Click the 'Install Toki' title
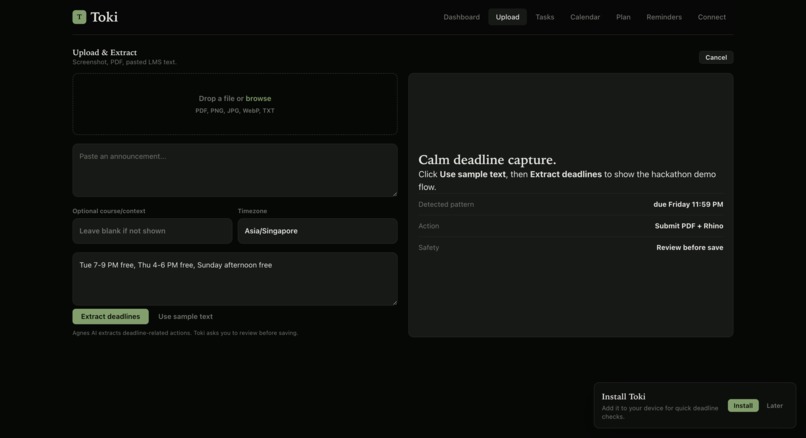The height and width of the screenshot is (438, 806). point(623,396)
